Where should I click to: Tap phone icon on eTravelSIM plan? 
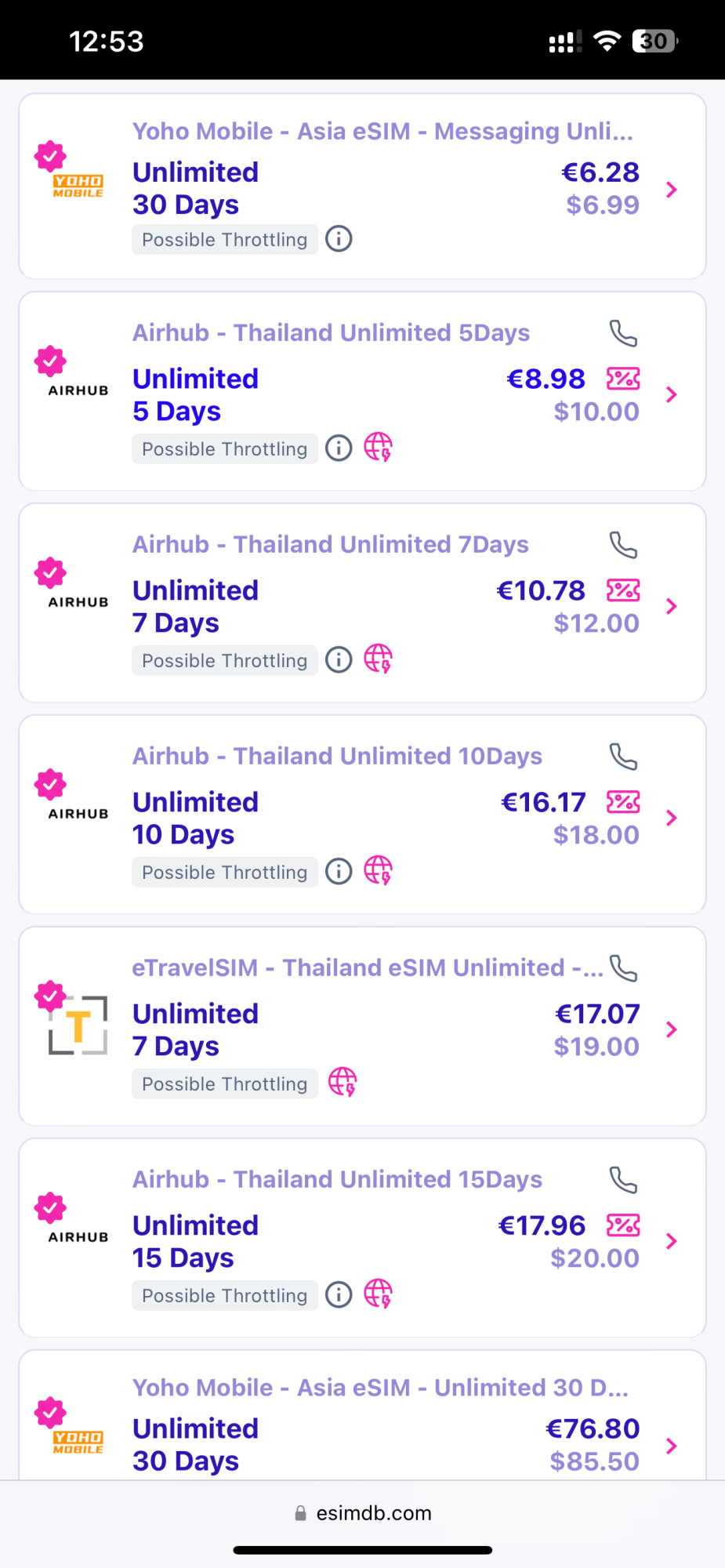(x=623, y=968)
